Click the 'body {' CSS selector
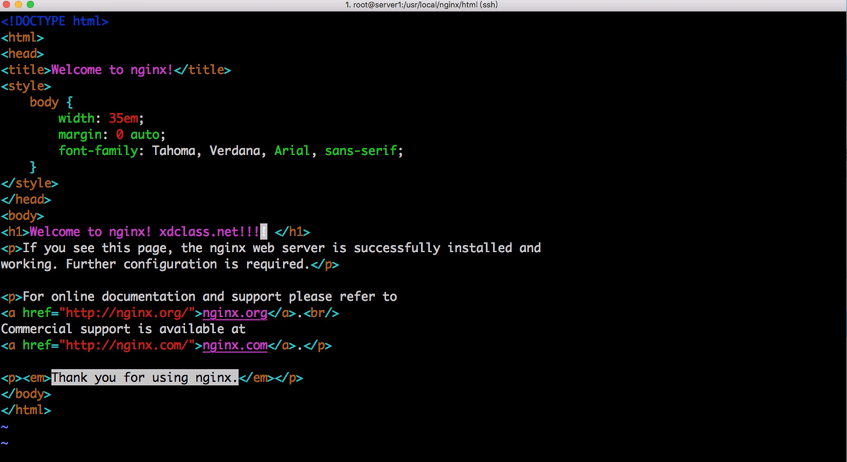This screenshot has width=847, height=462. pos(51,102)
